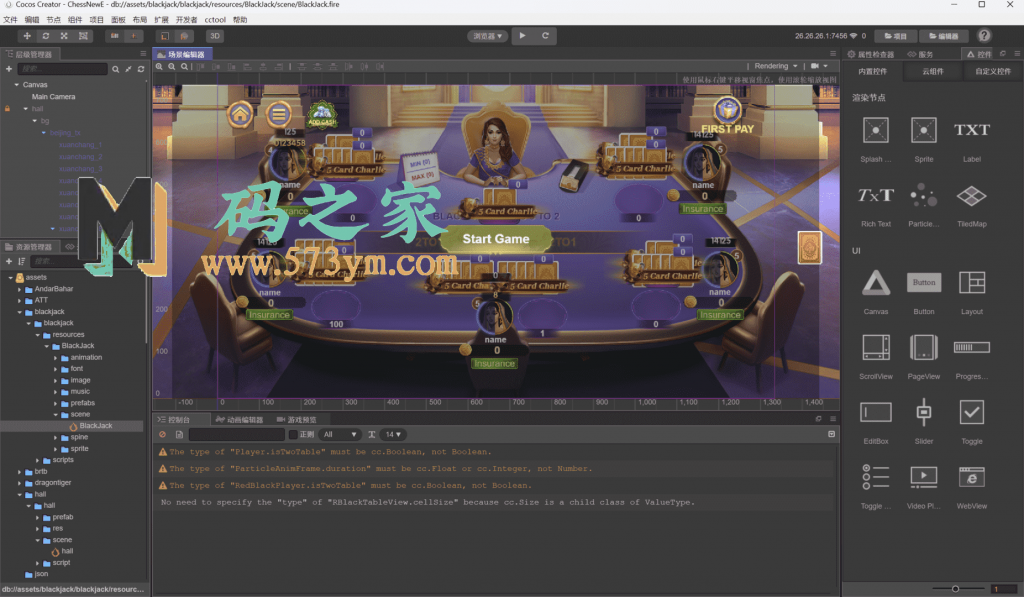
Task: Select the json folder
Action: tap(40, 574)
